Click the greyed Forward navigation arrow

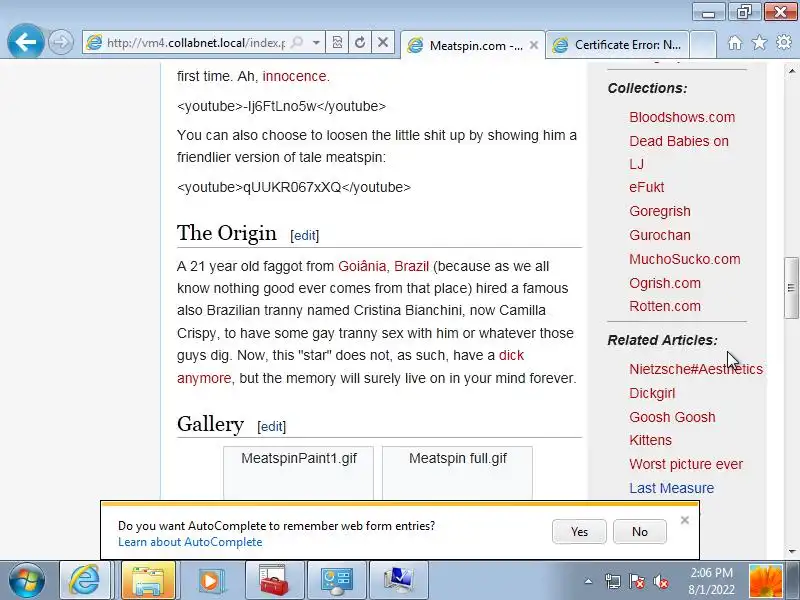click(61, 42)
